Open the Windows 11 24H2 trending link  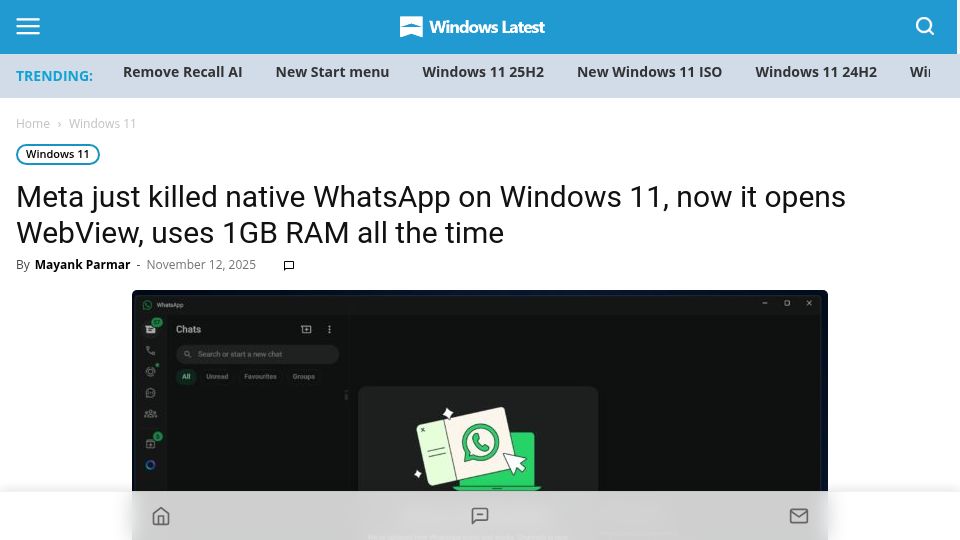pos(816,72)
